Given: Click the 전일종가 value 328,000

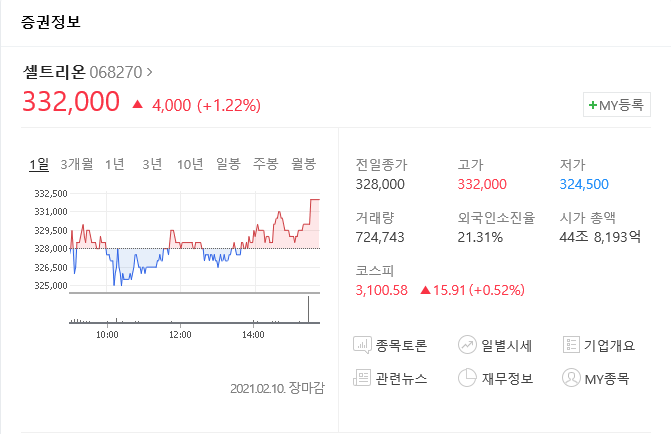Looking at the screenshot, I should 380,184.
